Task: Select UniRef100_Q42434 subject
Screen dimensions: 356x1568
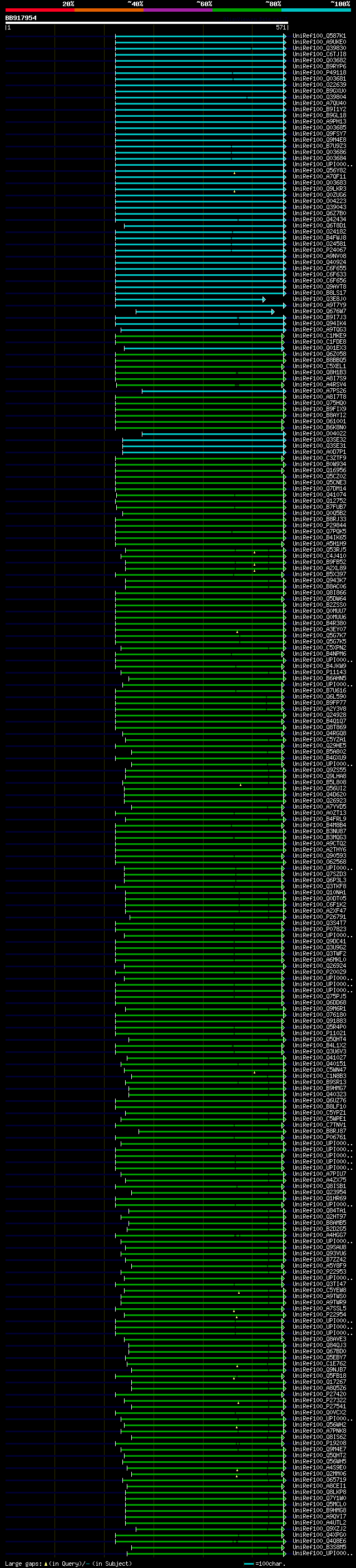Action: coord(319,220)
